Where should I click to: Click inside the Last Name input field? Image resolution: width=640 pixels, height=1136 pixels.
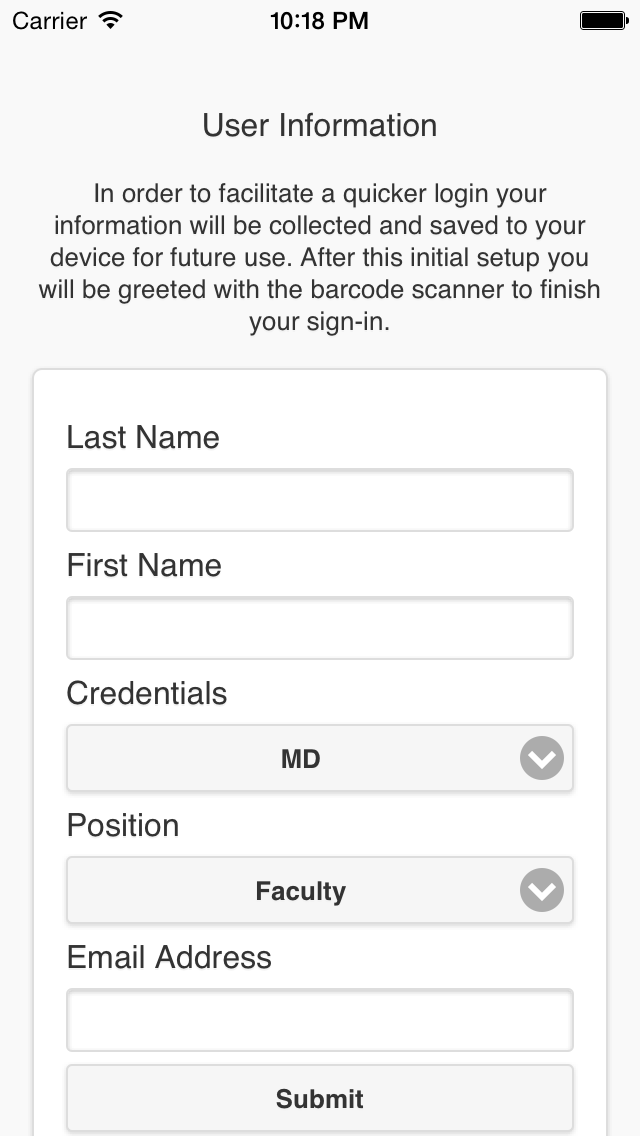(x=320, y=500)
